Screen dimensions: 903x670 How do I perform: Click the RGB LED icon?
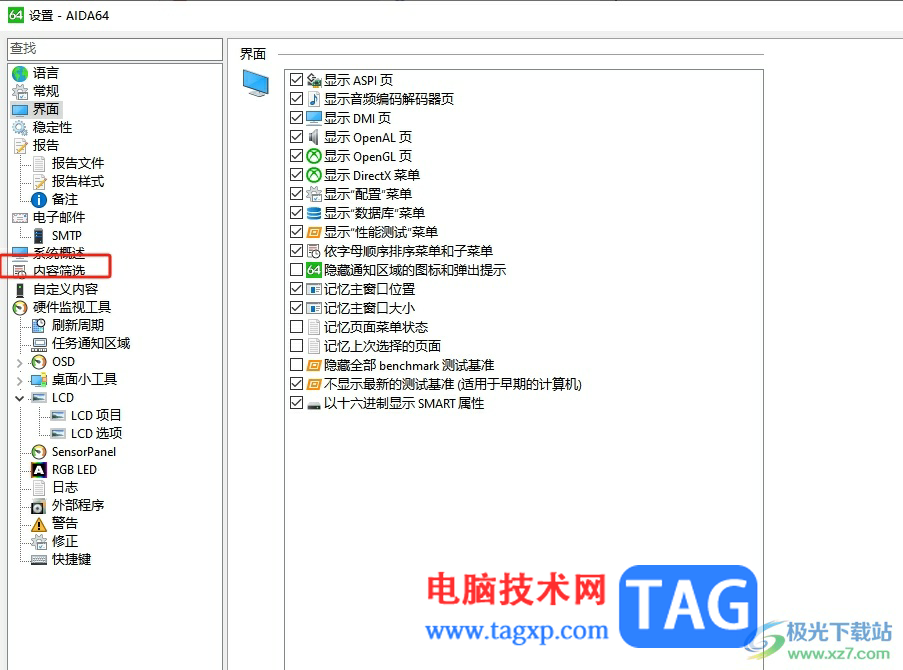pos(39,470)
